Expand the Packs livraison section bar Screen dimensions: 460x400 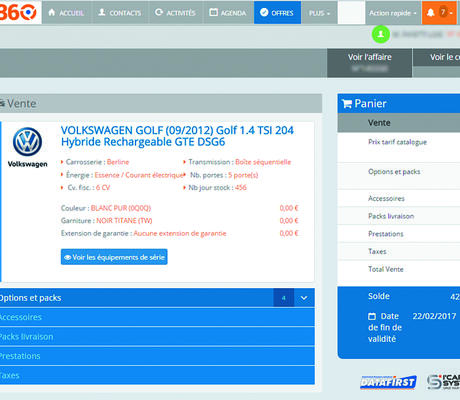[157, 337]
